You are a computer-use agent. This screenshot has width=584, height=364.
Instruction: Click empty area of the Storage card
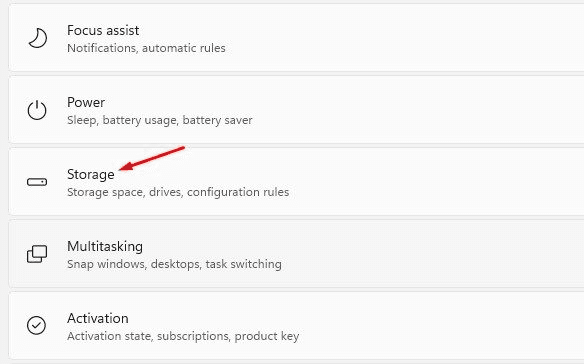click(x=410, y=182)
